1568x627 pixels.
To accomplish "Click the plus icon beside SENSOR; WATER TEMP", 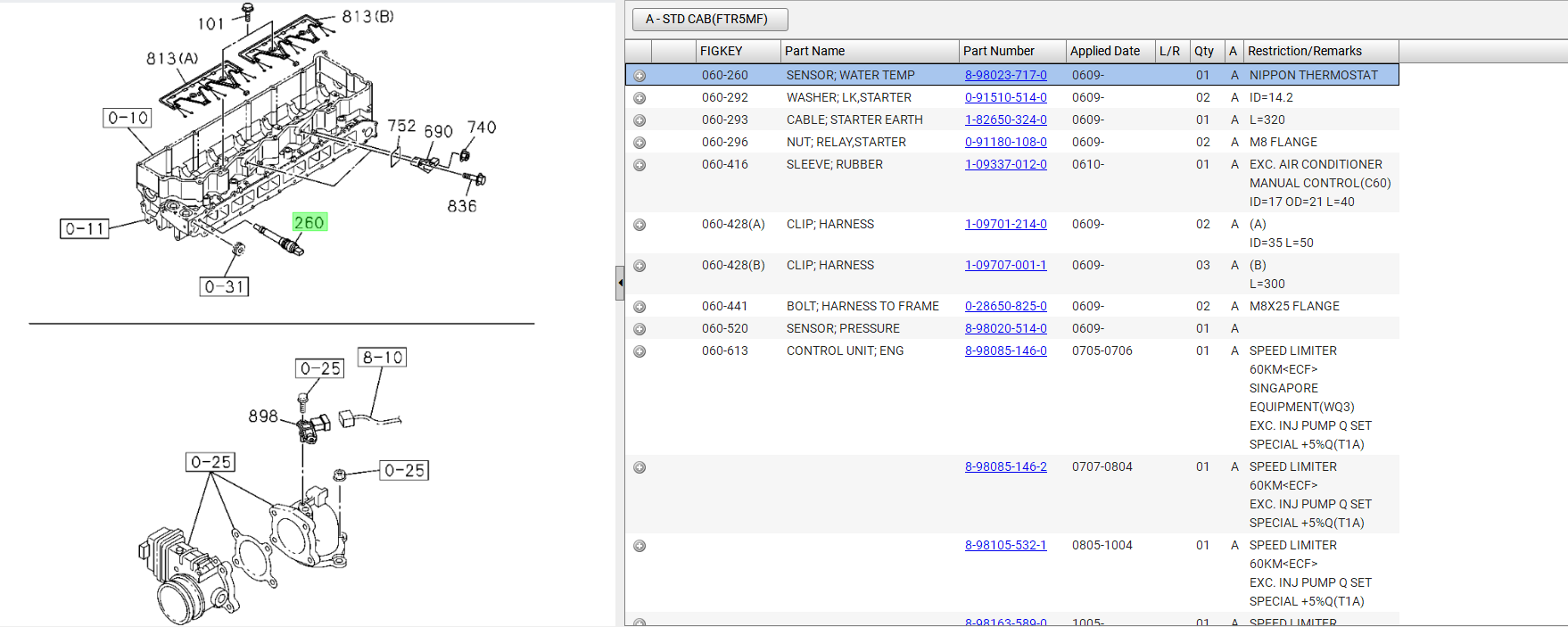I will click(640, 76).
